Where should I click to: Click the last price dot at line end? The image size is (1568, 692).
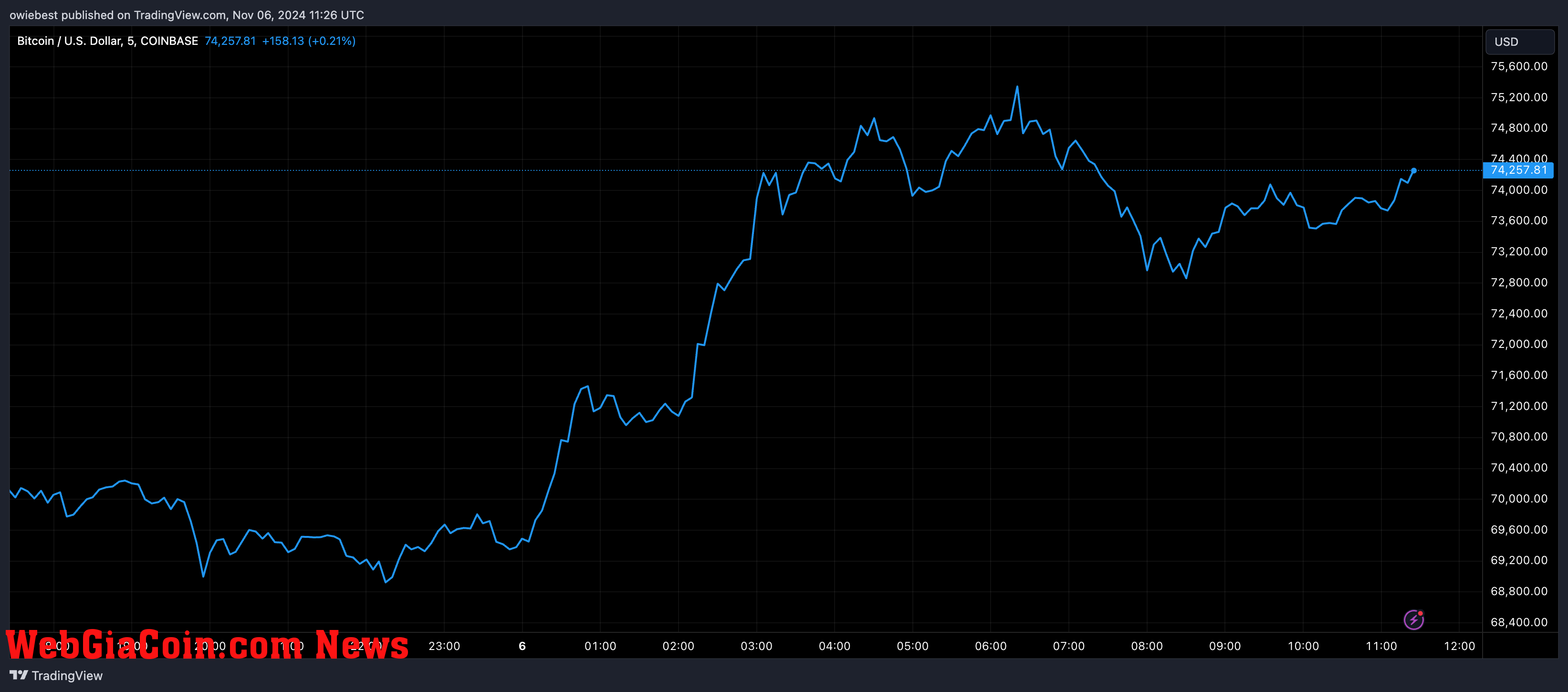pyautogui.click(x=1413, y=171)
